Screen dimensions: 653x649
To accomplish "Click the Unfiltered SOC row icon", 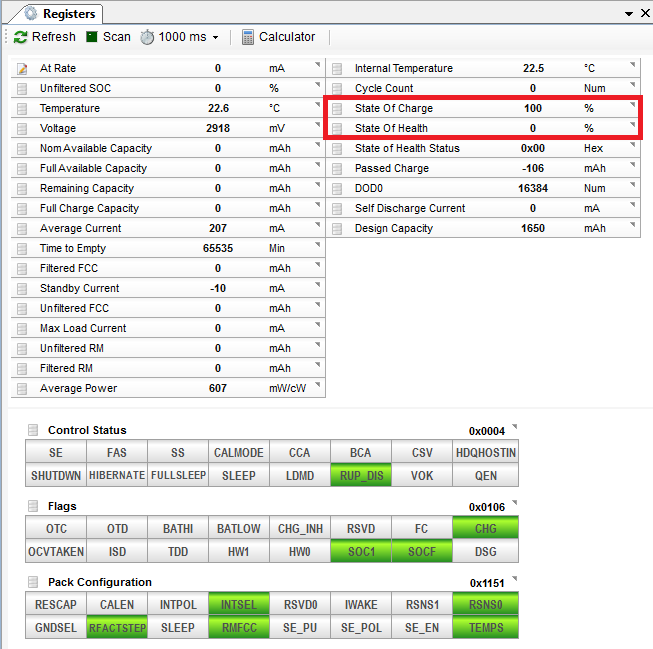I will pyautogui.click(x=22, y=88).
